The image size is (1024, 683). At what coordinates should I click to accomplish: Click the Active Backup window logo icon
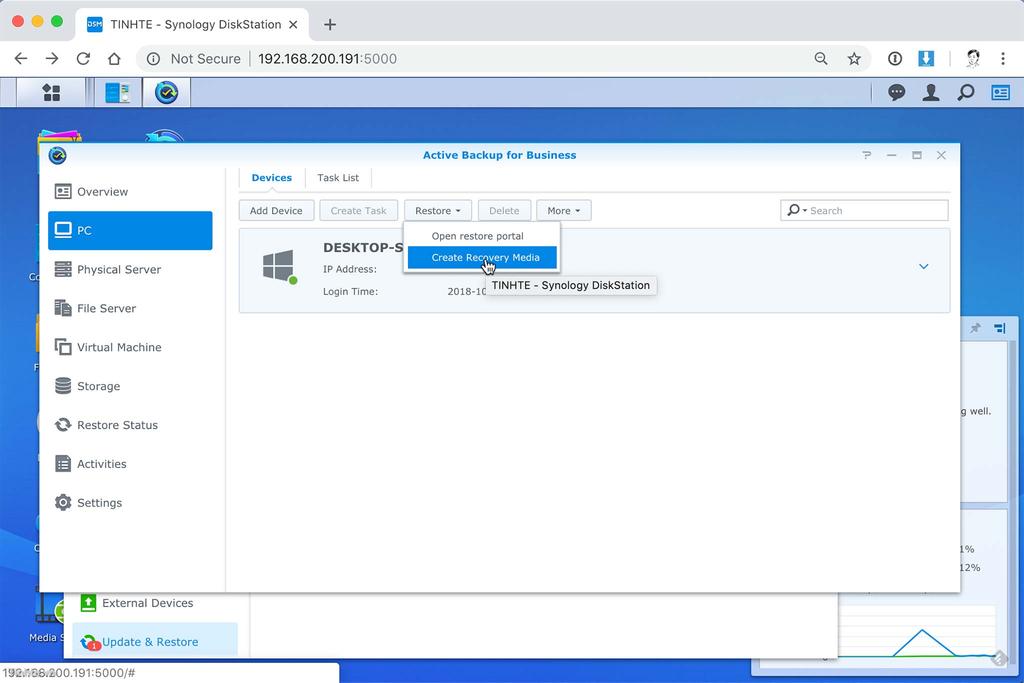(x=57, y=155)
